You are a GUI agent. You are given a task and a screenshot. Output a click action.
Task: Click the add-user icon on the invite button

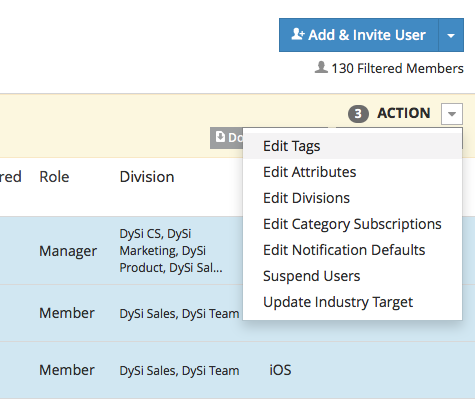(x=298, y=34)
